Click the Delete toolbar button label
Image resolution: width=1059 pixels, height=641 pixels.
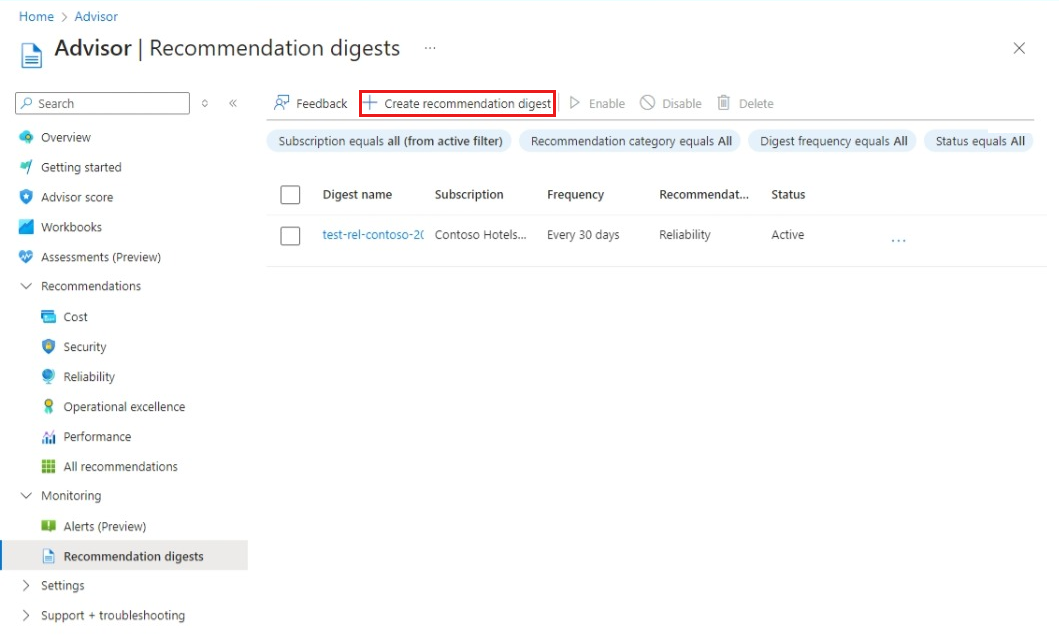click(x=756, y=103)
